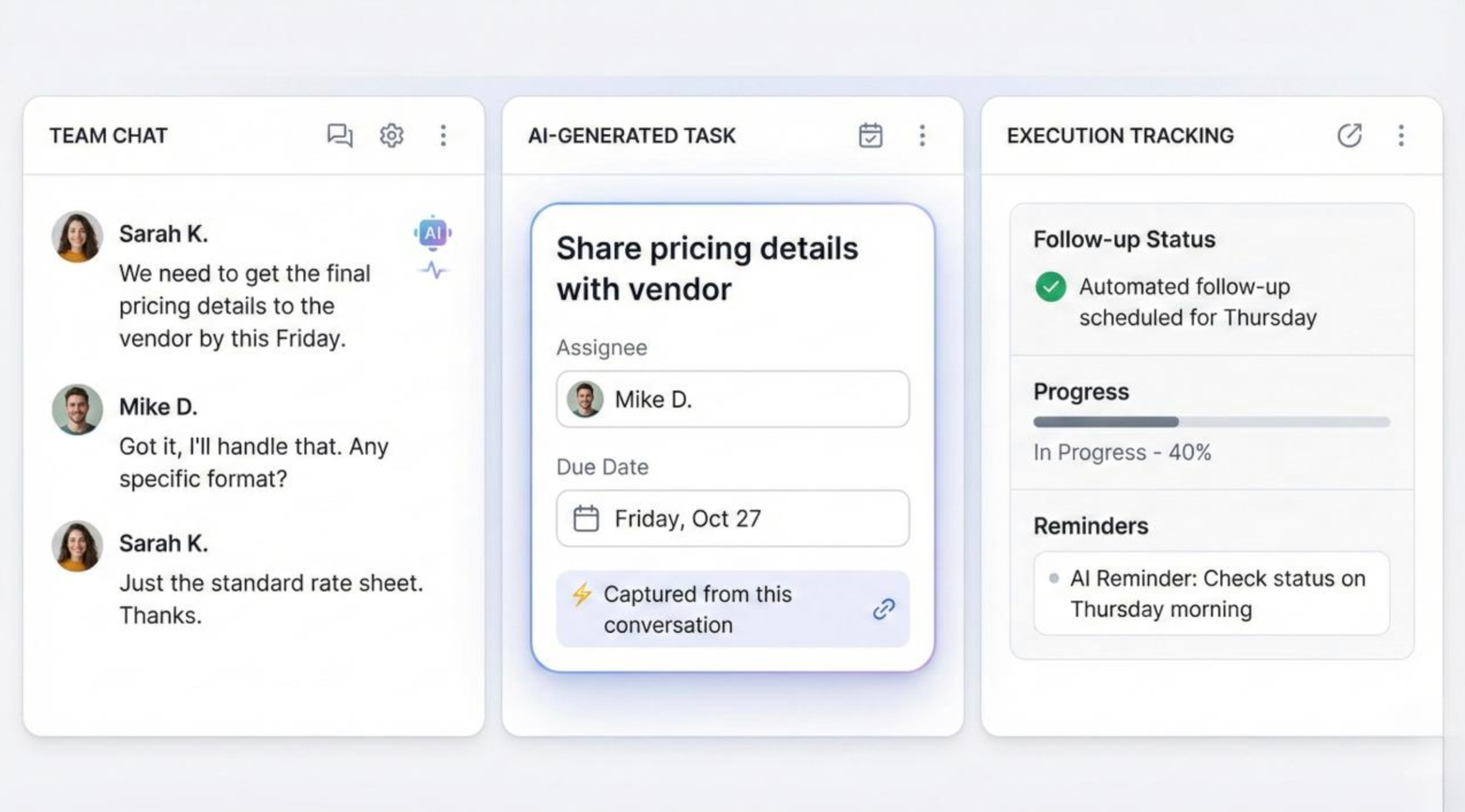Viewport: 1465px width, 812px height.
Task: Click the Captured from this conversation link
Action: [x=697, y=609]
